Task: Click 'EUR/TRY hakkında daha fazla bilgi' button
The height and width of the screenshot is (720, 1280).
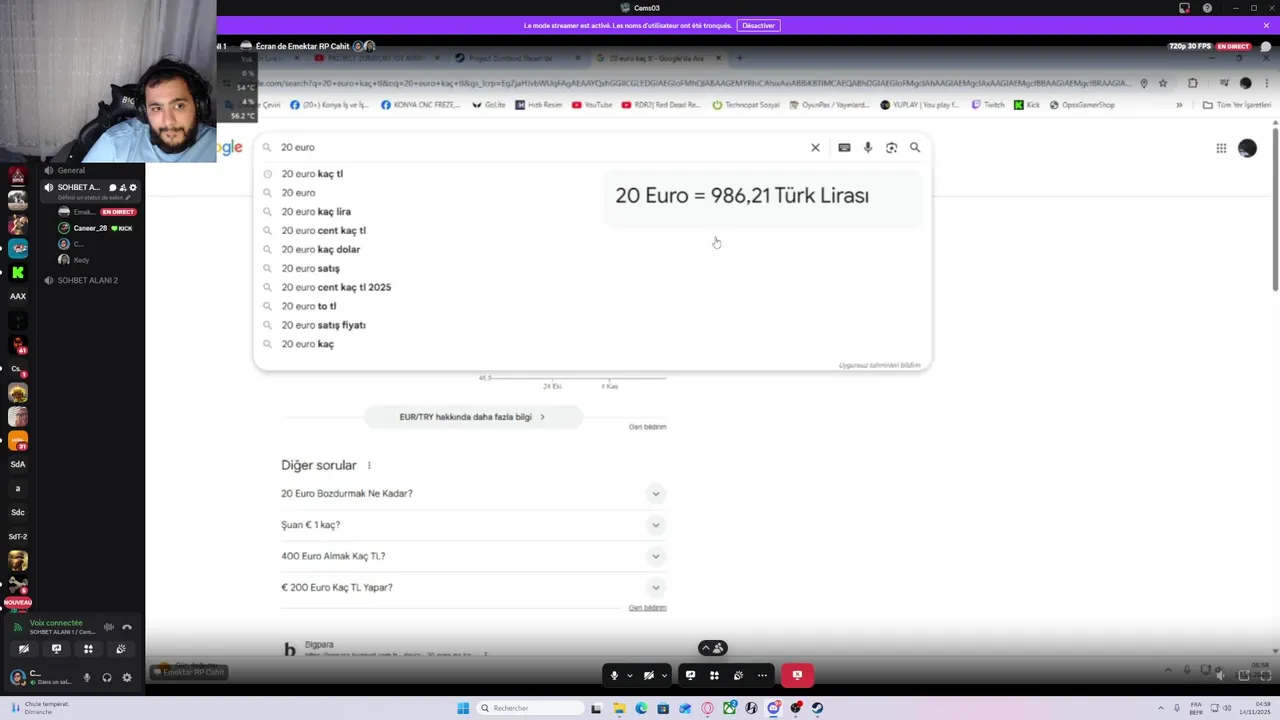Action: click(472, 417)
